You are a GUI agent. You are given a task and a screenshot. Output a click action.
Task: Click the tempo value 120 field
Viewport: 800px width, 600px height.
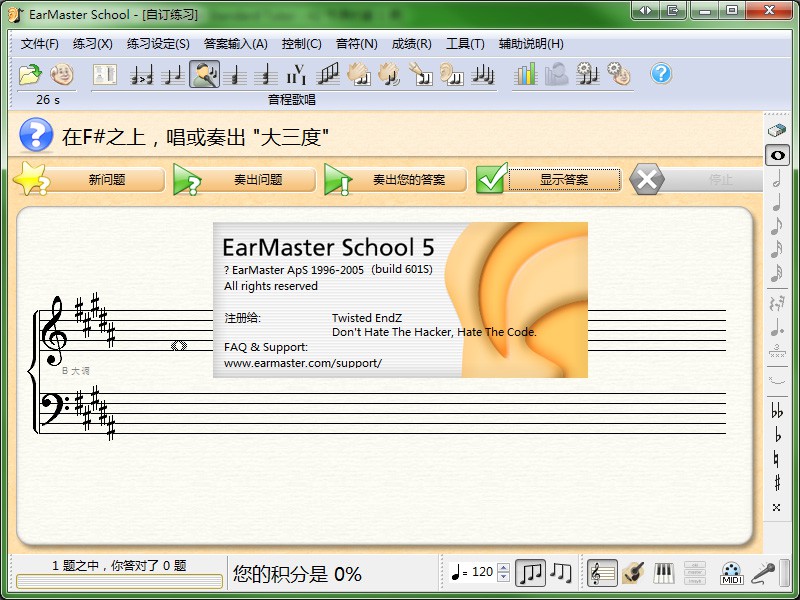pyautogui.click(x=482, y=572)
